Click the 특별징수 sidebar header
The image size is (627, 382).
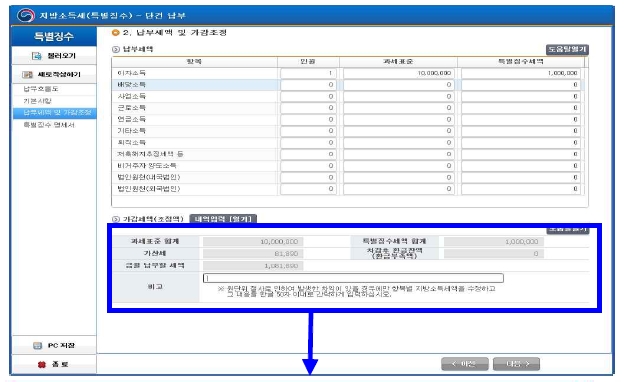click(x=54, y=36)
